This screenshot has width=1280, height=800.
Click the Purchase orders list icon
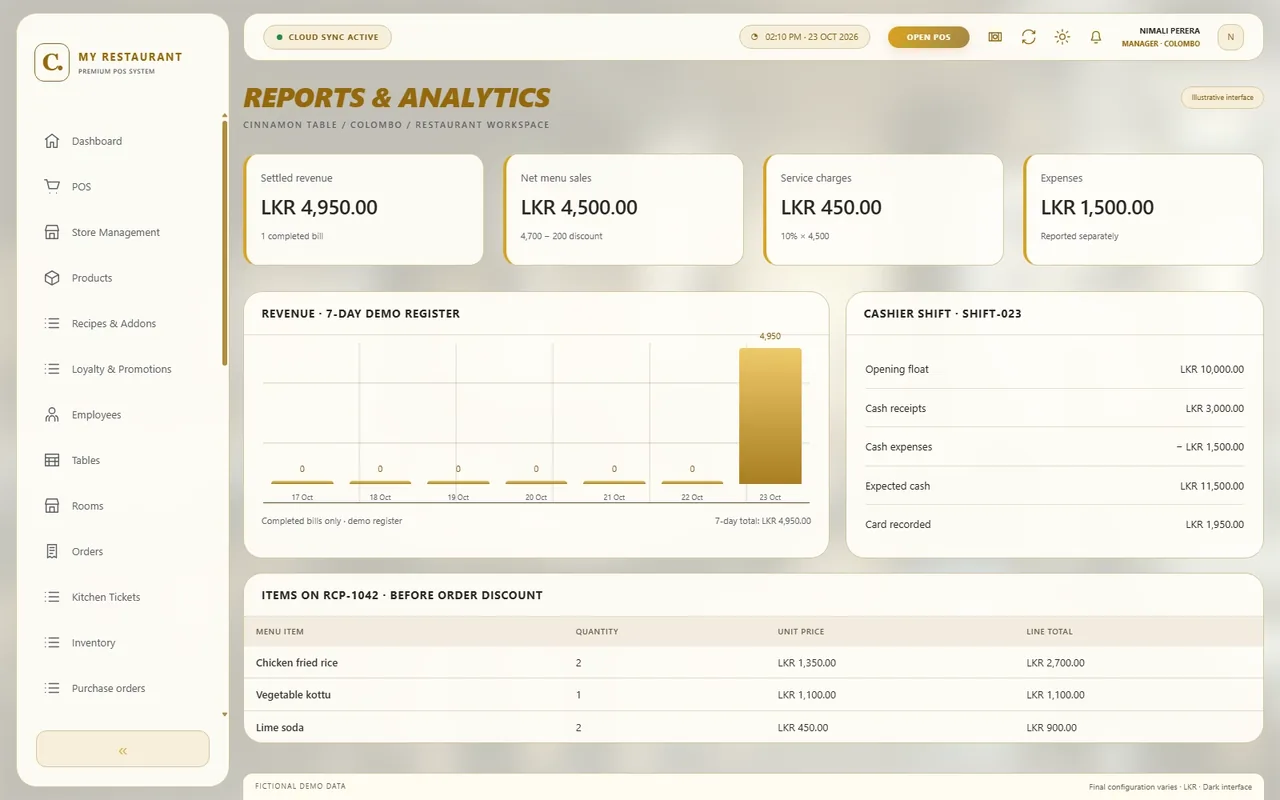click(x=52, y=688)
